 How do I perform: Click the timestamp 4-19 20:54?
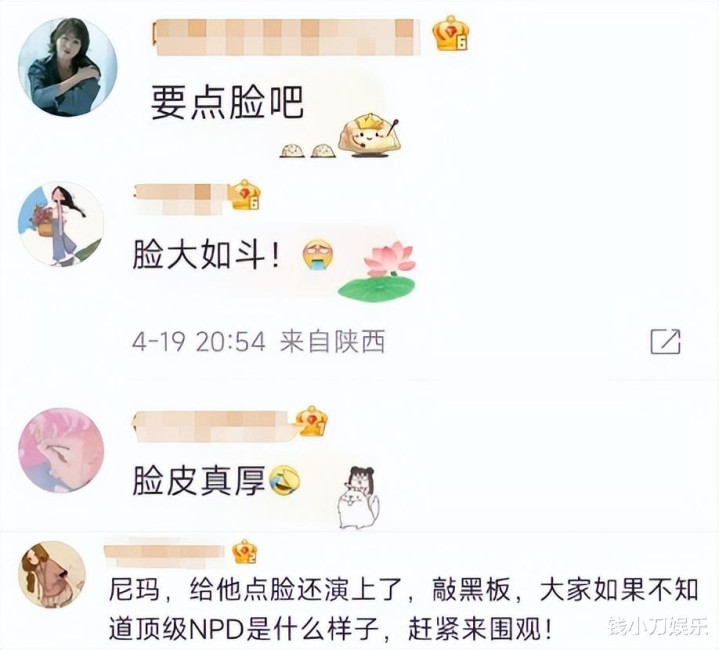[x=199, y=342]
